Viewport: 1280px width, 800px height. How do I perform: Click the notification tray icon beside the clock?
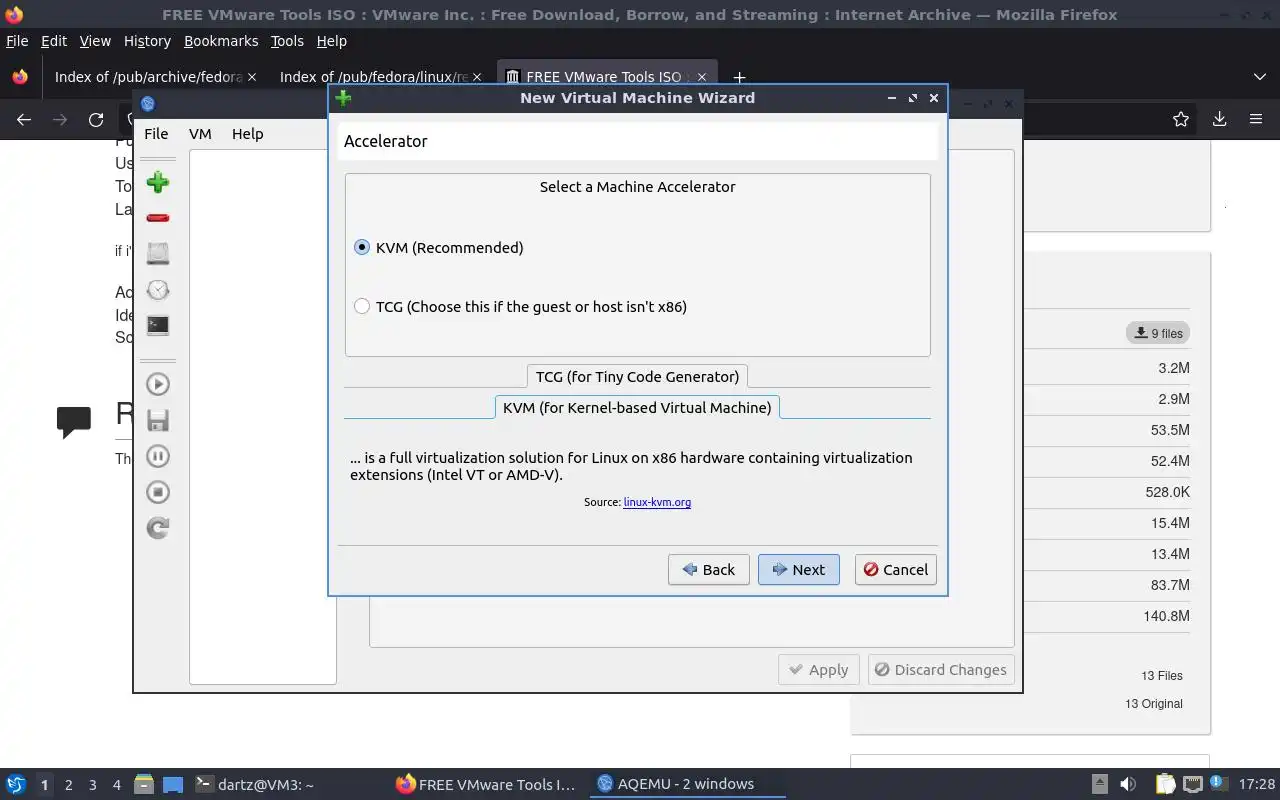1219,783
